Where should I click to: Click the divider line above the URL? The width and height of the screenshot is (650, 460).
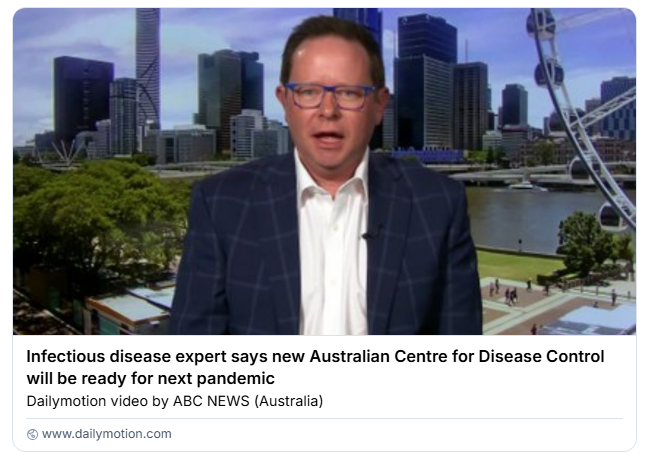325,419
